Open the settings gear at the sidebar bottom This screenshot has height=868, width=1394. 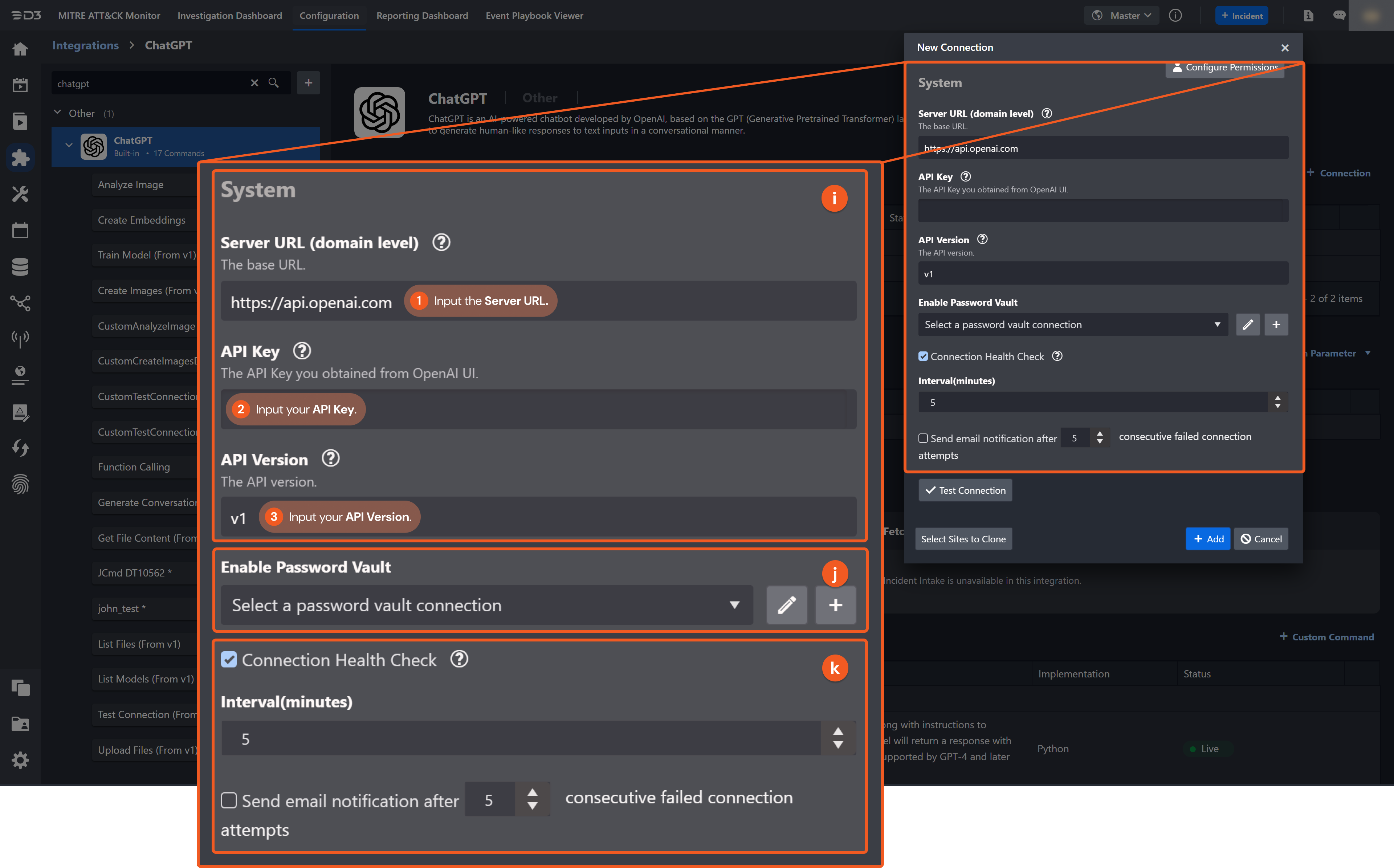[21, 759]
